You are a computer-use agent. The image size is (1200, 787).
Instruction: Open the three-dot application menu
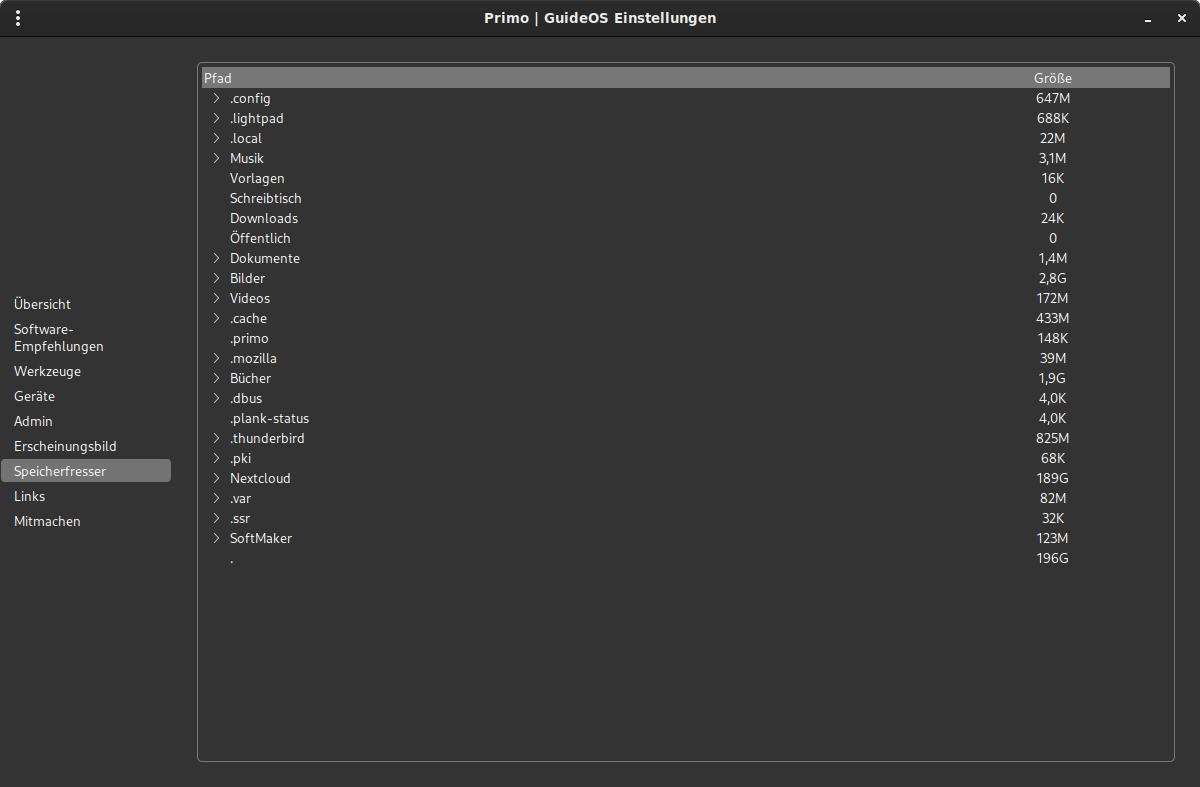click(18, 18)
